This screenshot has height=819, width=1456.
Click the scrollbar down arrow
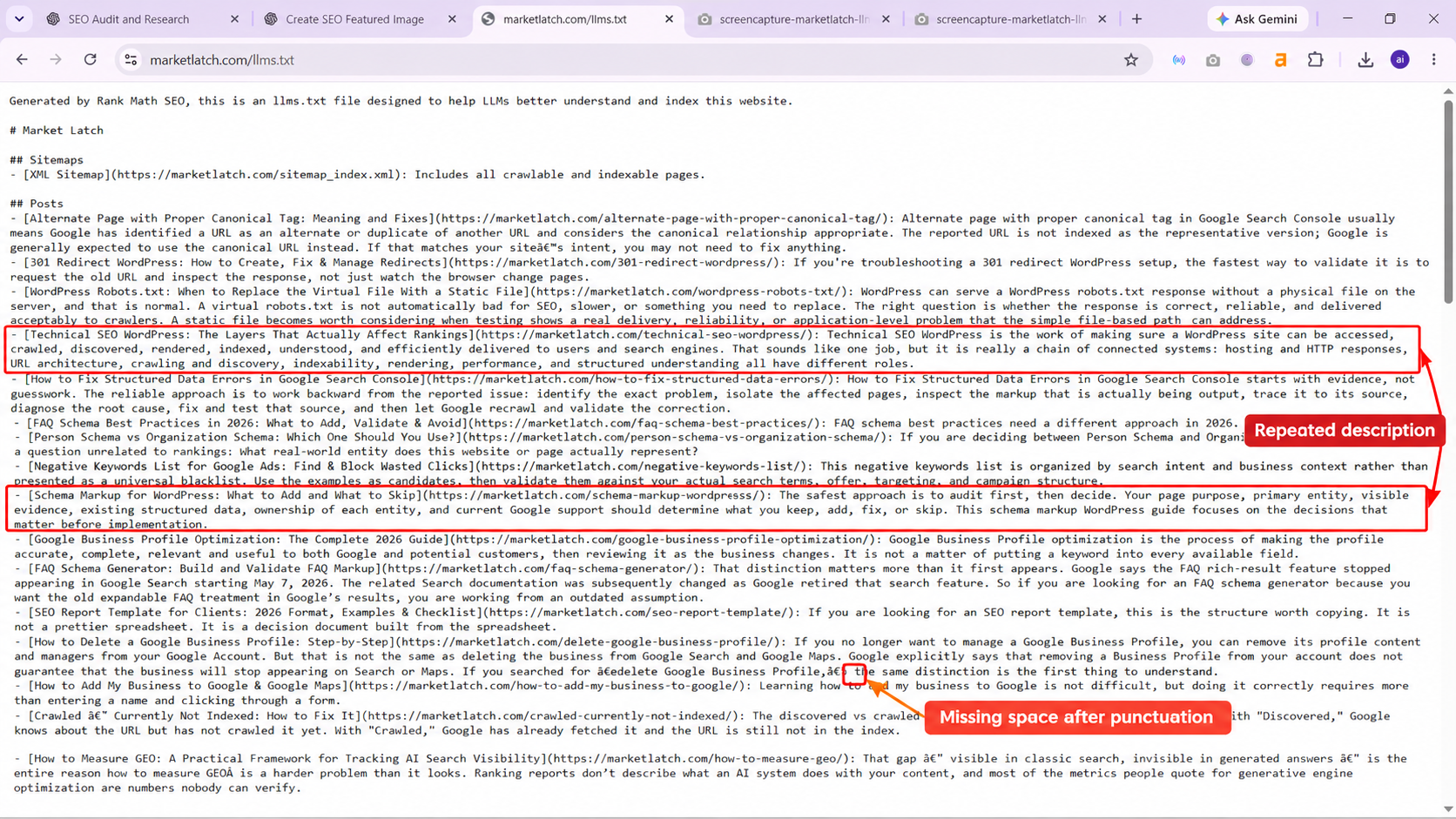pyautogui.click(x=1448, y=809)
